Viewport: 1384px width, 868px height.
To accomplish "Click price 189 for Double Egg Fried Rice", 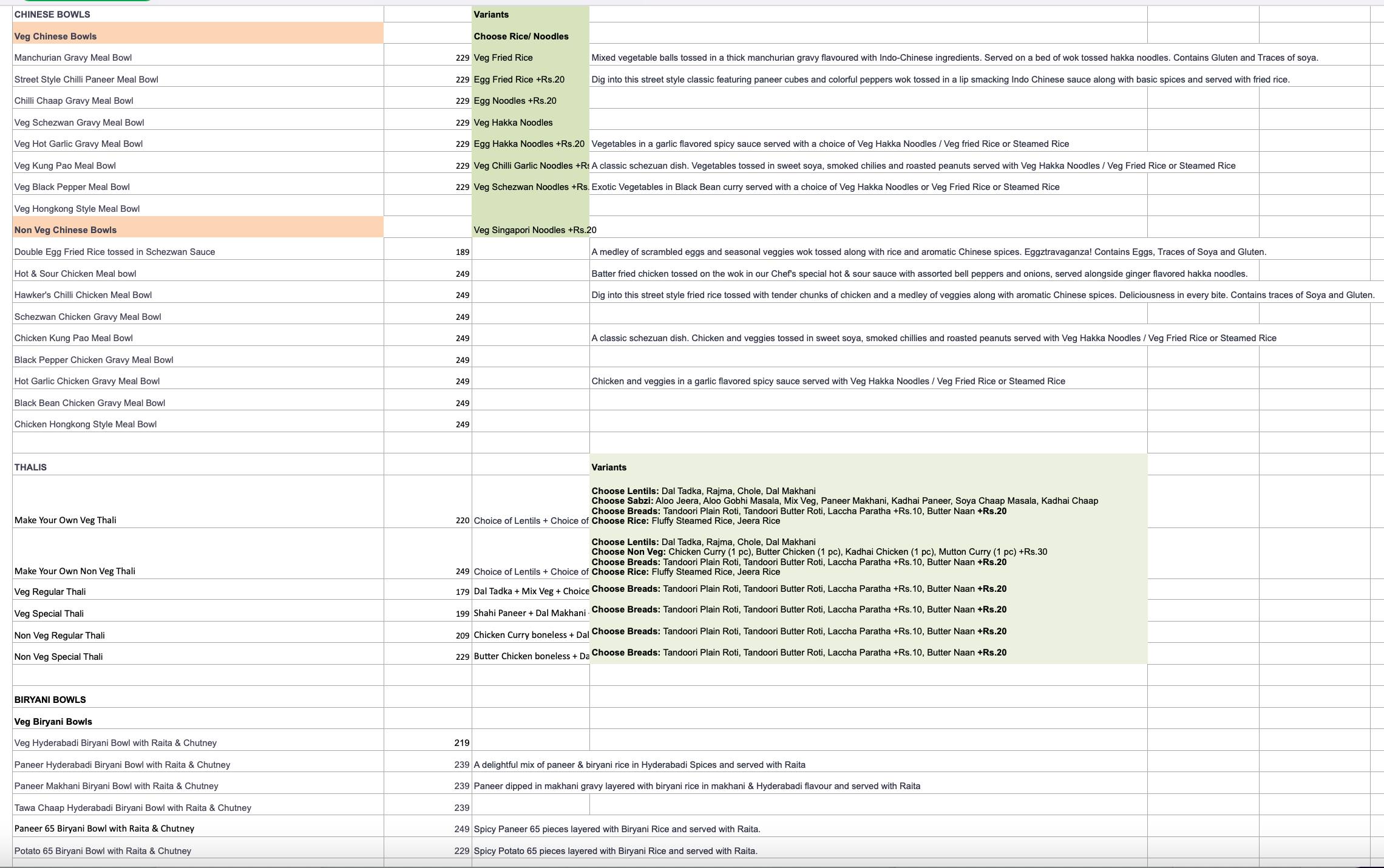I will click(462, 252).
